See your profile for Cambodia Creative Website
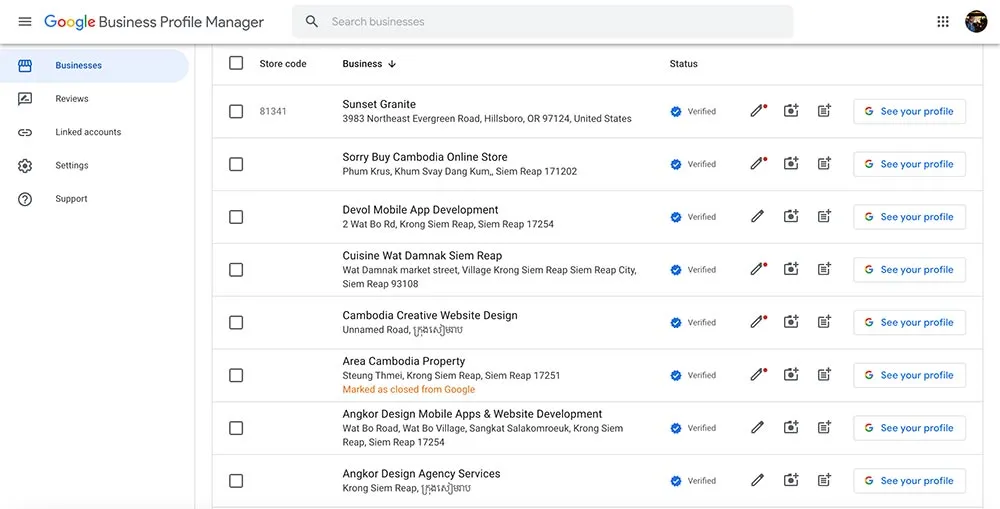The image size is (1000, 509). tap(909, 323)
